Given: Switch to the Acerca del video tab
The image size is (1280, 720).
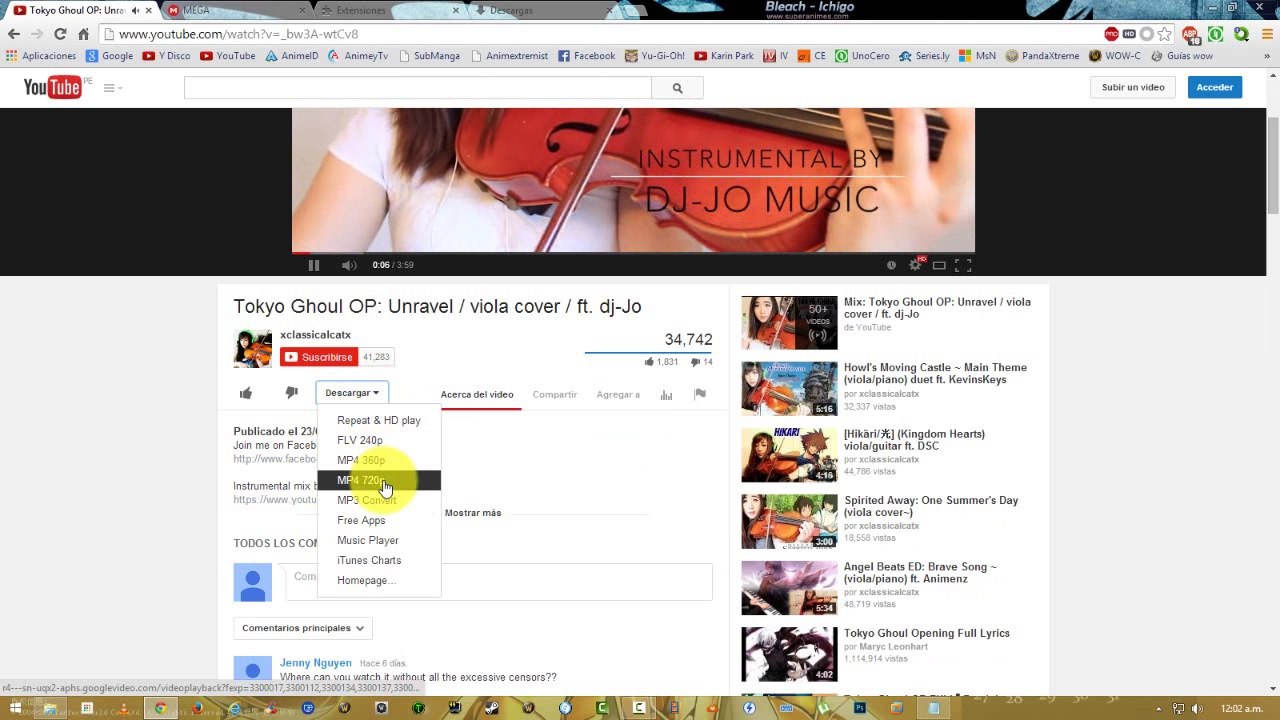Looking at the screenshot, I should [477, 394].
